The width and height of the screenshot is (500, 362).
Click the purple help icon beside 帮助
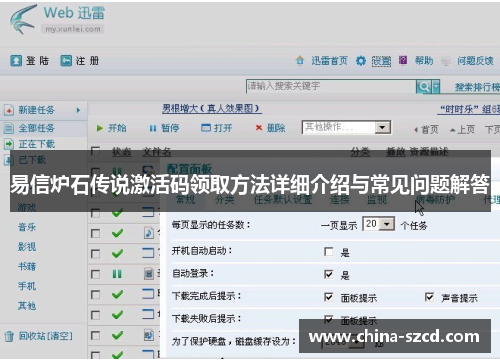coord(403,60)
